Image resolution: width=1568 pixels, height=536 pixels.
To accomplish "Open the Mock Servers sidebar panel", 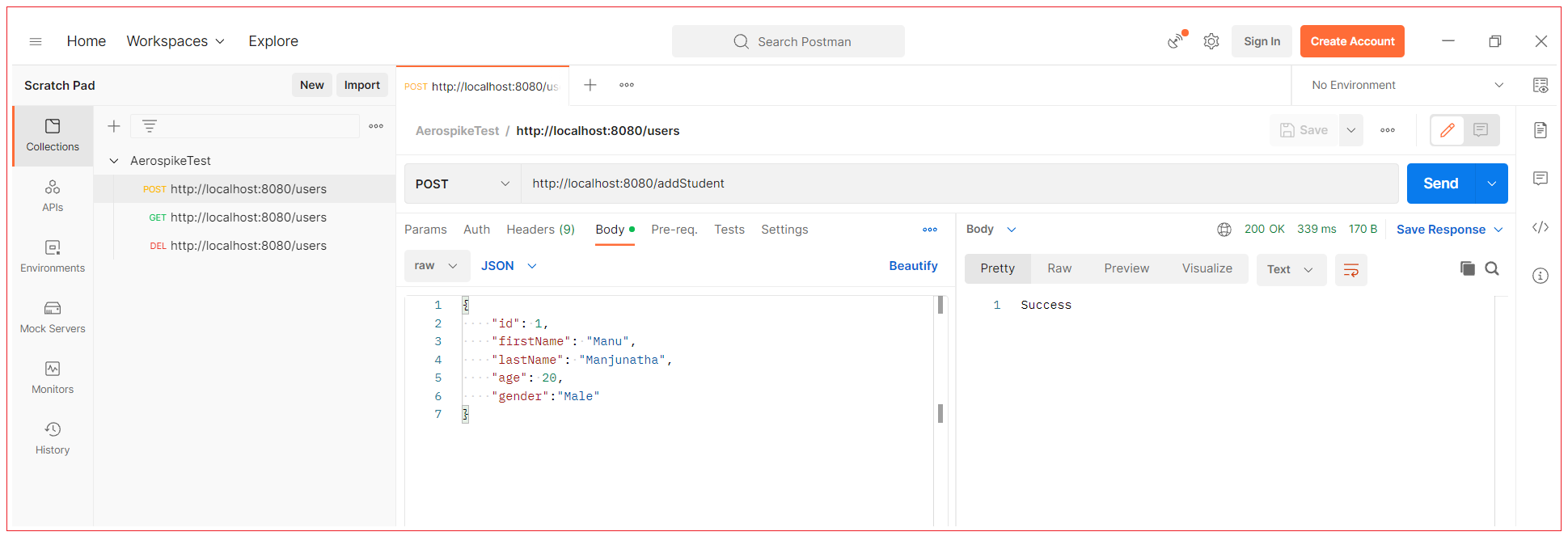I will click(53, 317).
